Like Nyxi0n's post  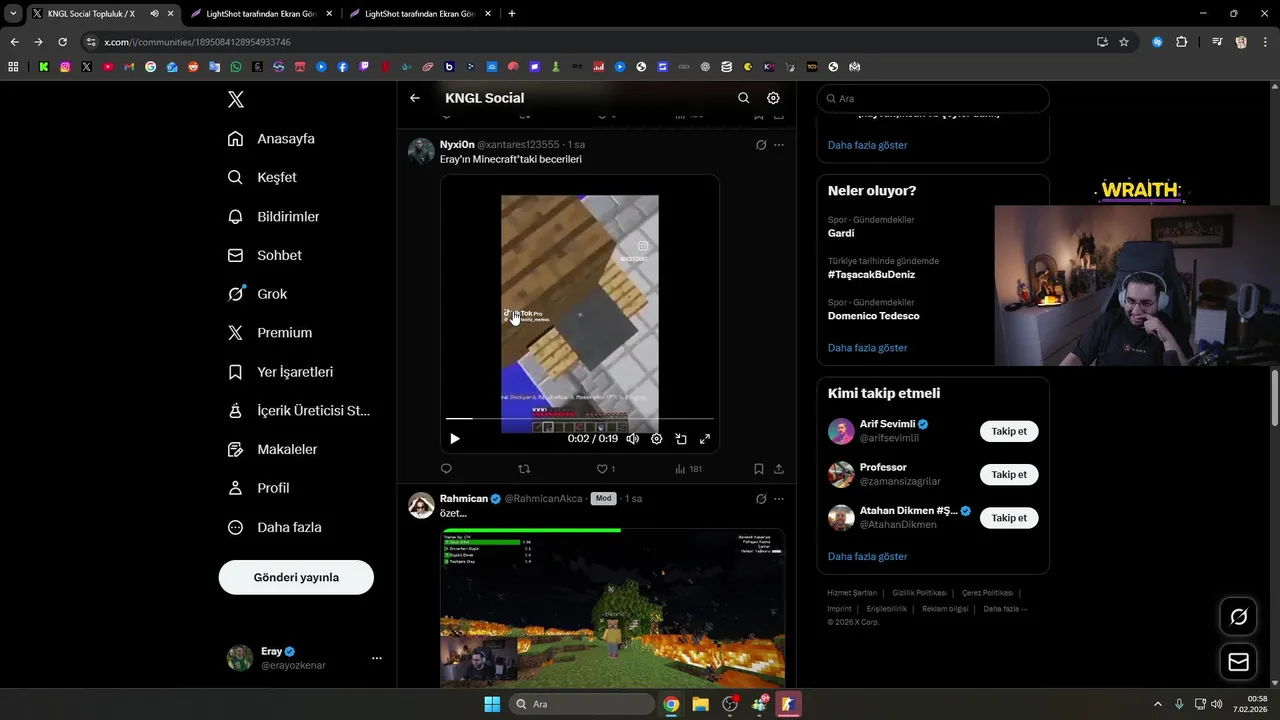pyautogui.click(x=606, y=468)
